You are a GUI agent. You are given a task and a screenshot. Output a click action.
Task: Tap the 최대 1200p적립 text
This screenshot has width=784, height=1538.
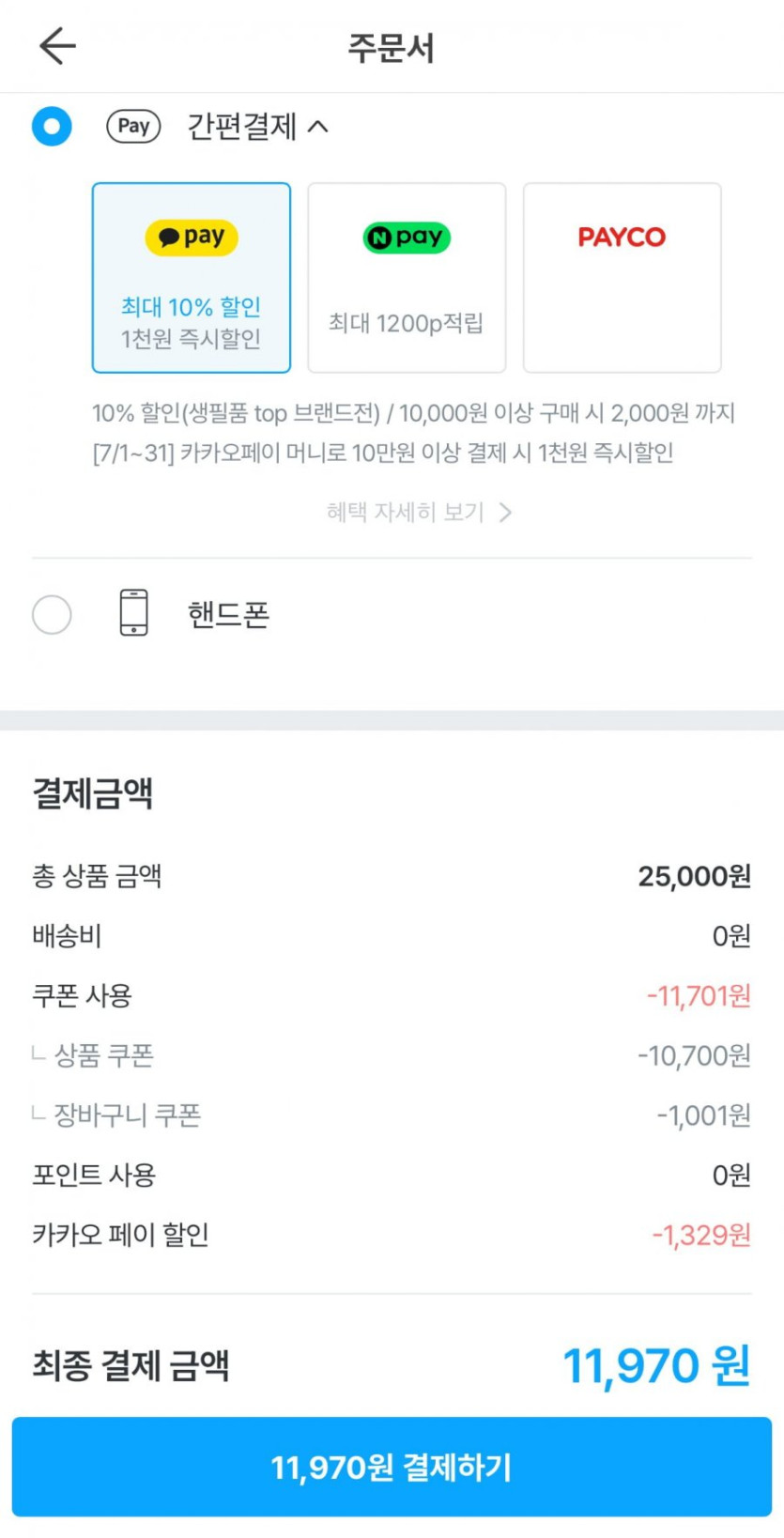coord(406,324)
